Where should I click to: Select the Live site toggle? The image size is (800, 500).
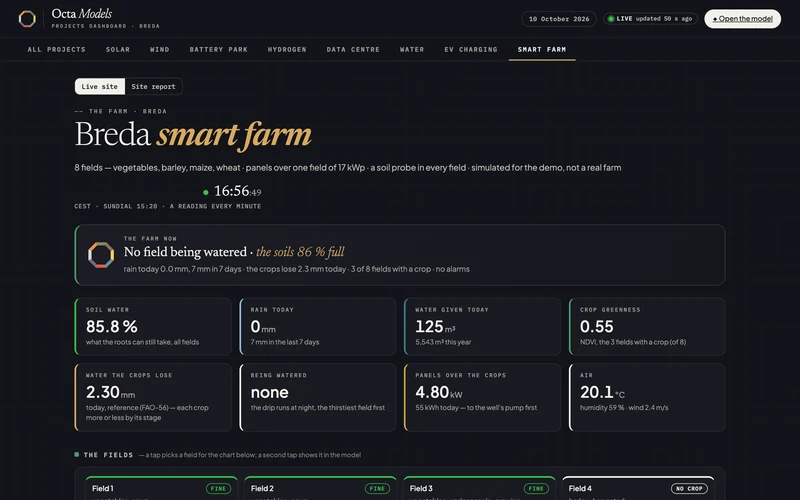[99, 86]
